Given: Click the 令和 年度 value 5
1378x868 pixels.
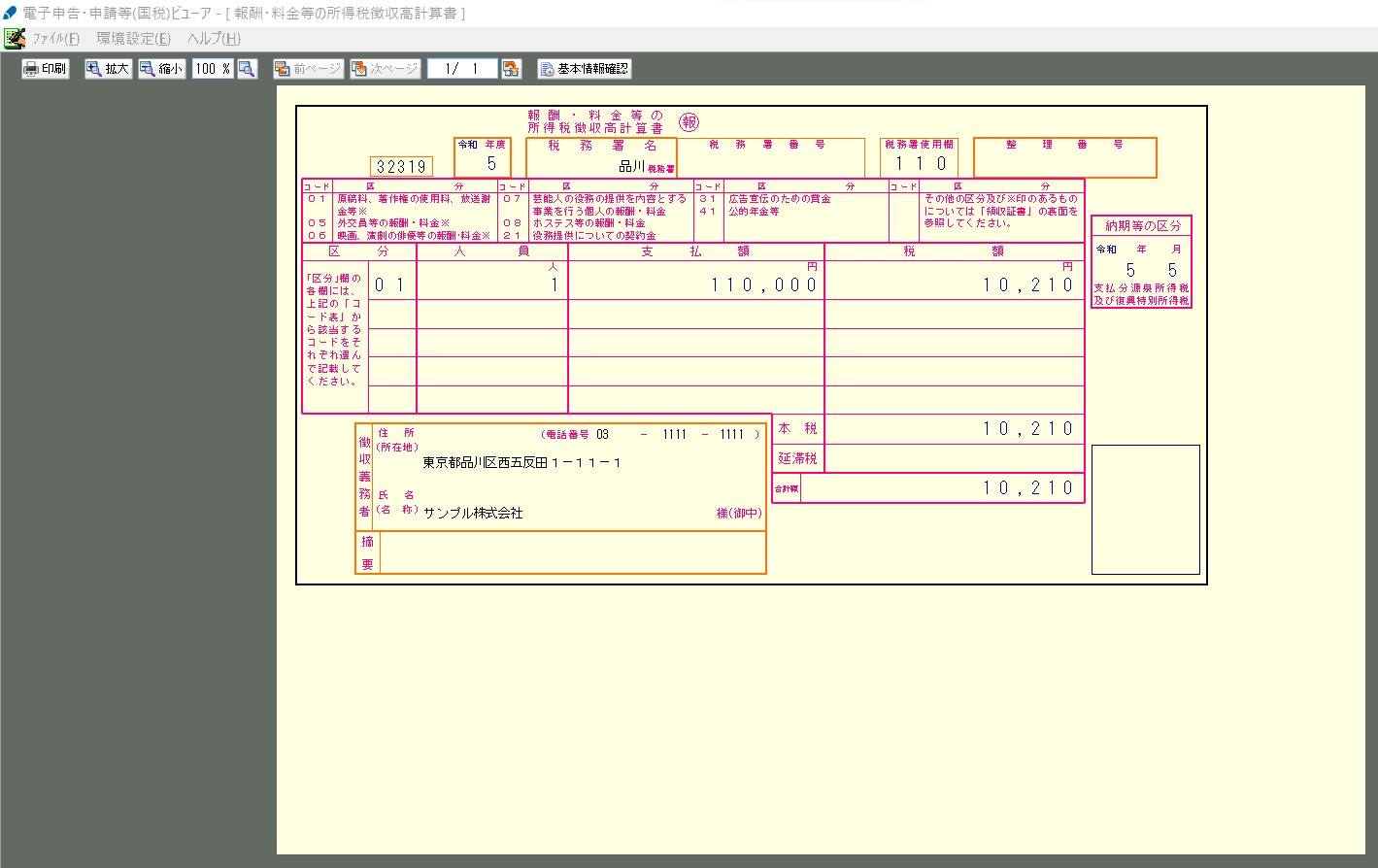Looking at the screenshot, I should point(491,164).
